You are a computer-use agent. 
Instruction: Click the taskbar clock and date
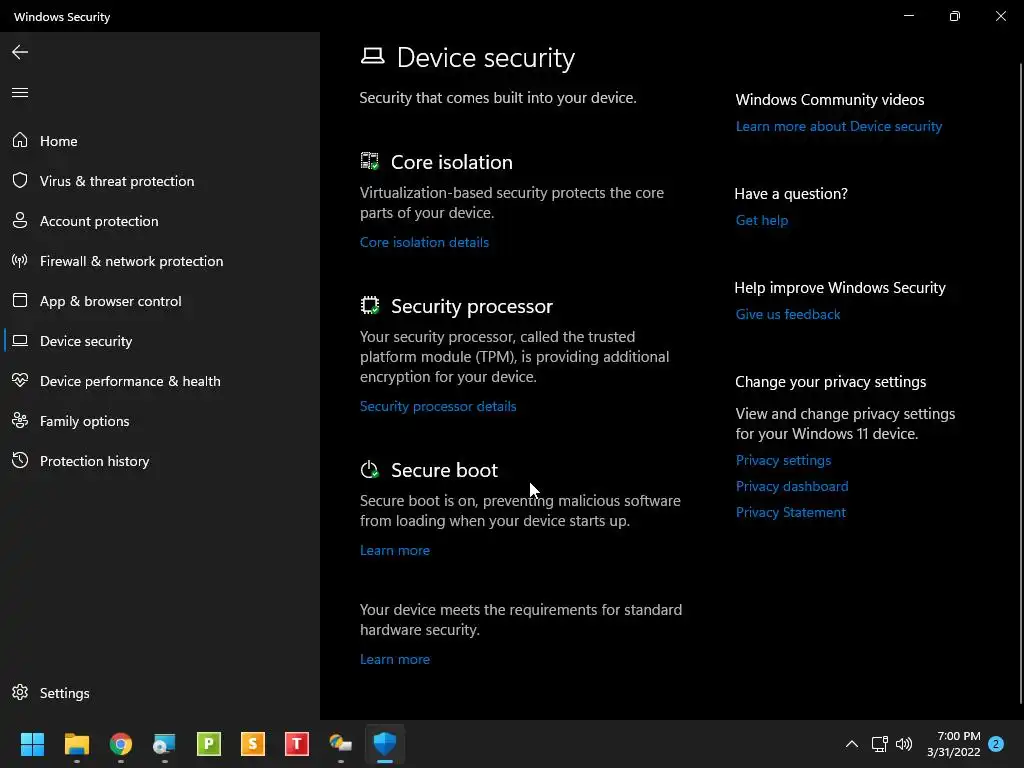pyautogui.click(x=953, y=744)
